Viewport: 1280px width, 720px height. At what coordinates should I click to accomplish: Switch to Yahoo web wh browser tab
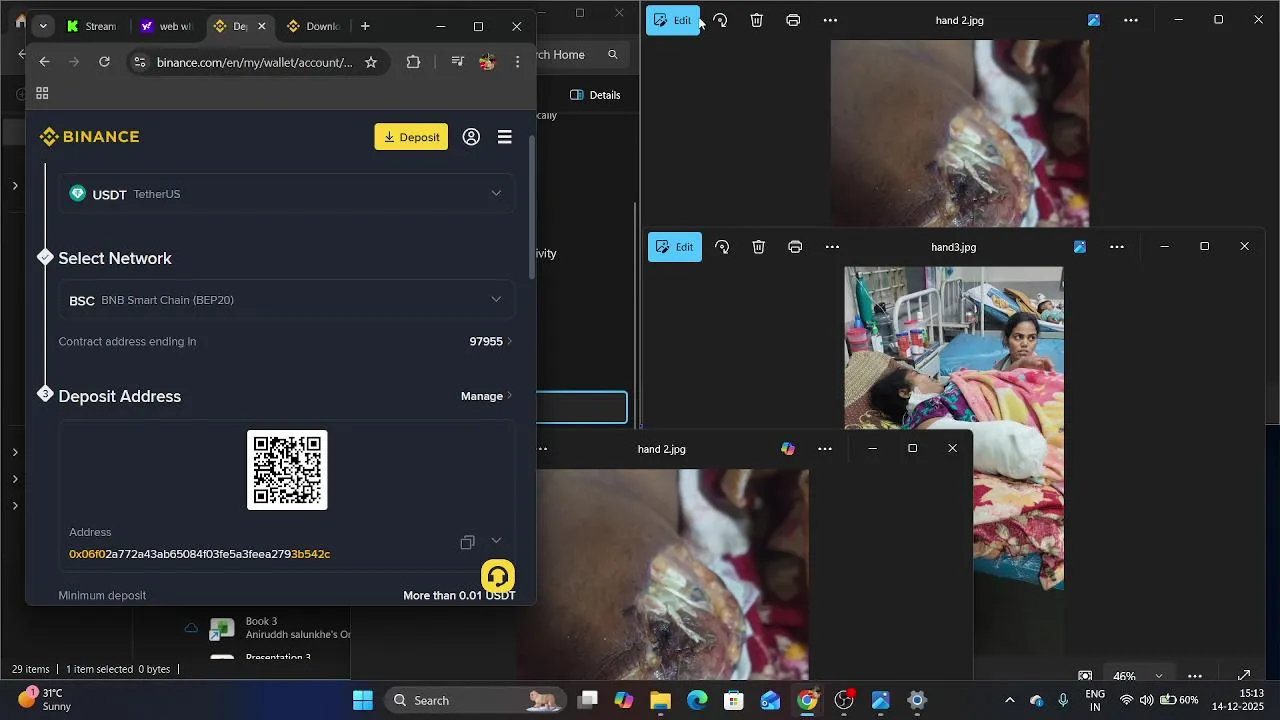coord(167,26)
